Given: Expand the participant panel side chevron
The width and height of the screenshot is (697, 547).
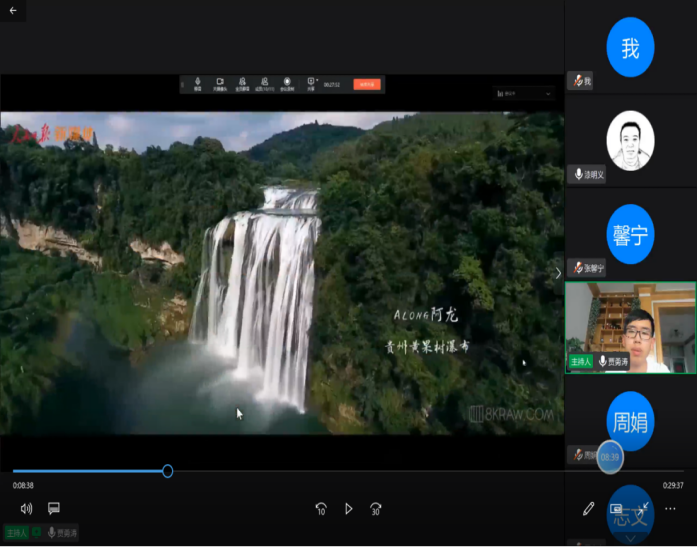Looking at the screenshot, I should tap(558, 273).
